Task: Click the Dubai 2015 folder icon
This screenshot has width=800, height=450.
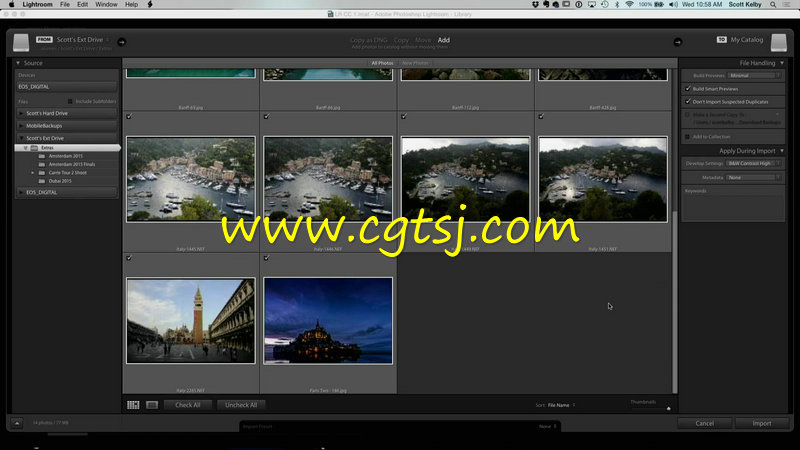Action: point(42,181)
